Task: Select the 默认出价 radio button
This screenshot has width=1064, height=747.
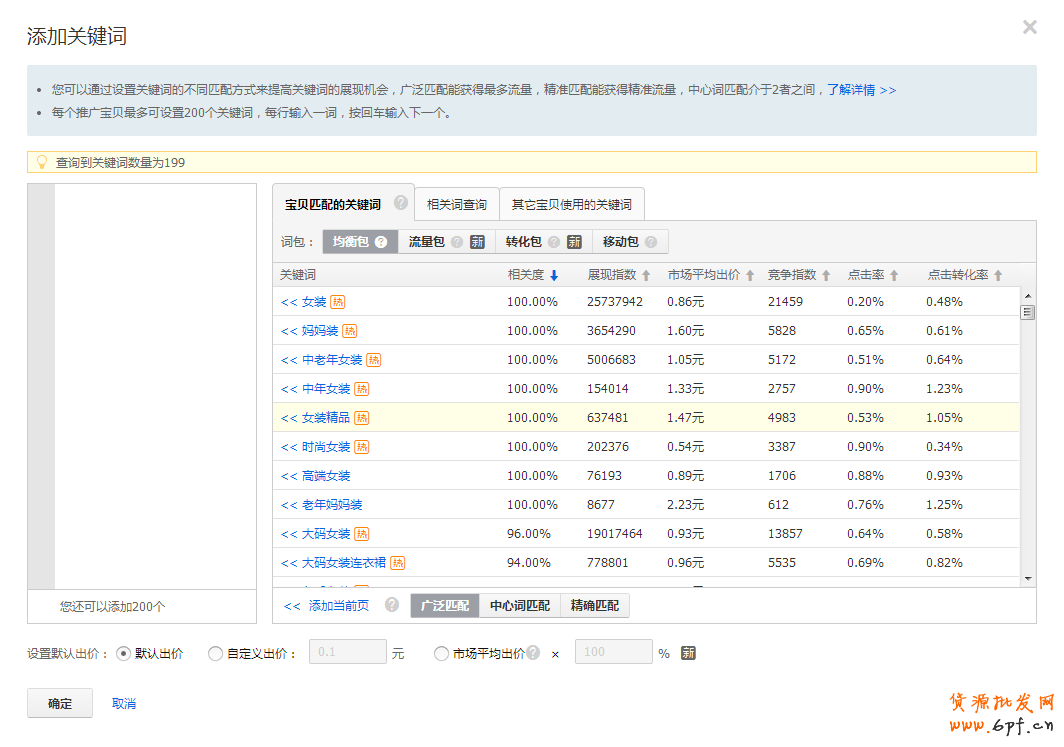Action: 124,654
